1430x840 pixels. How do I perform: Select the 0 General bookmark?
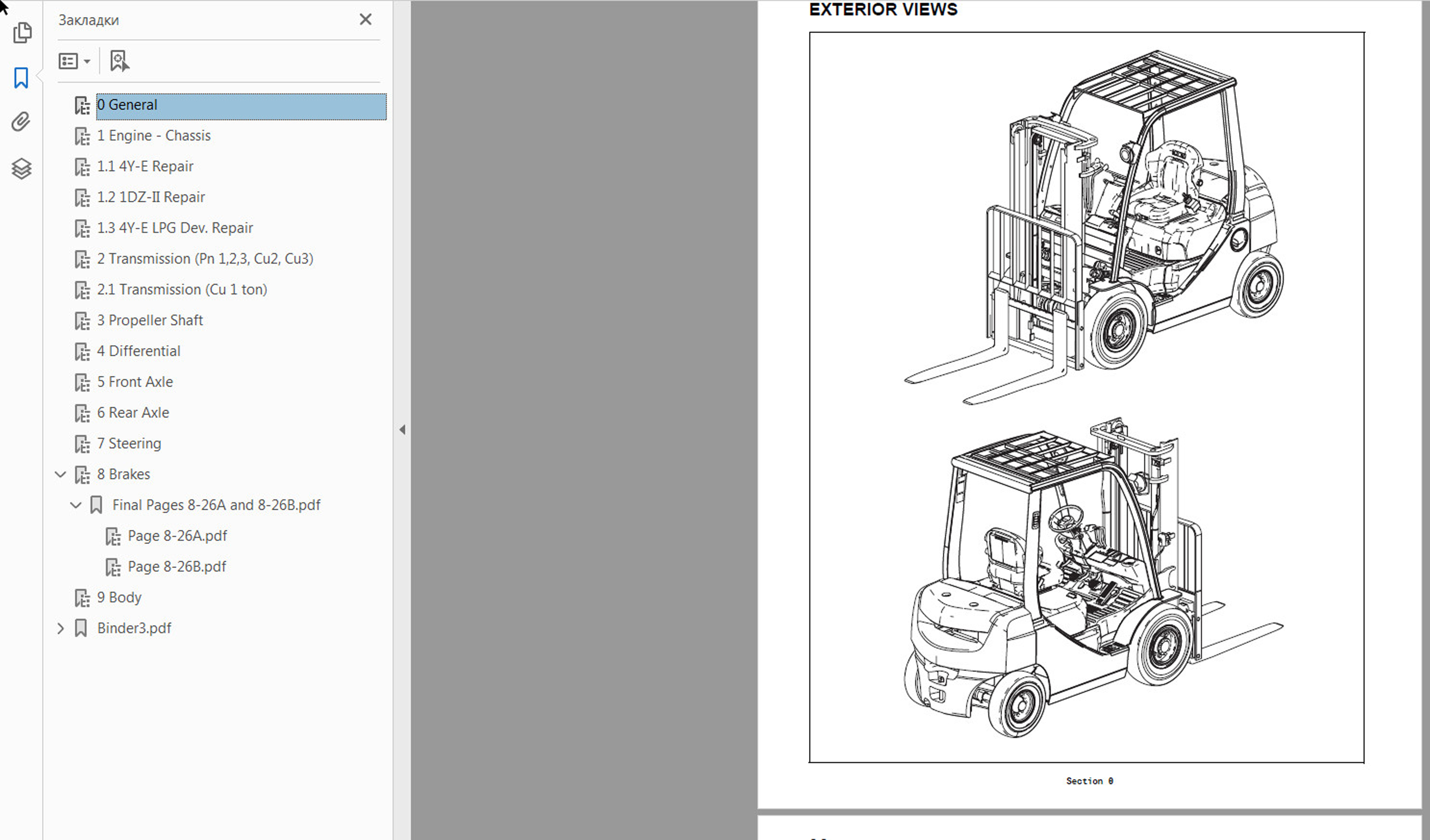tap(127, 105)
